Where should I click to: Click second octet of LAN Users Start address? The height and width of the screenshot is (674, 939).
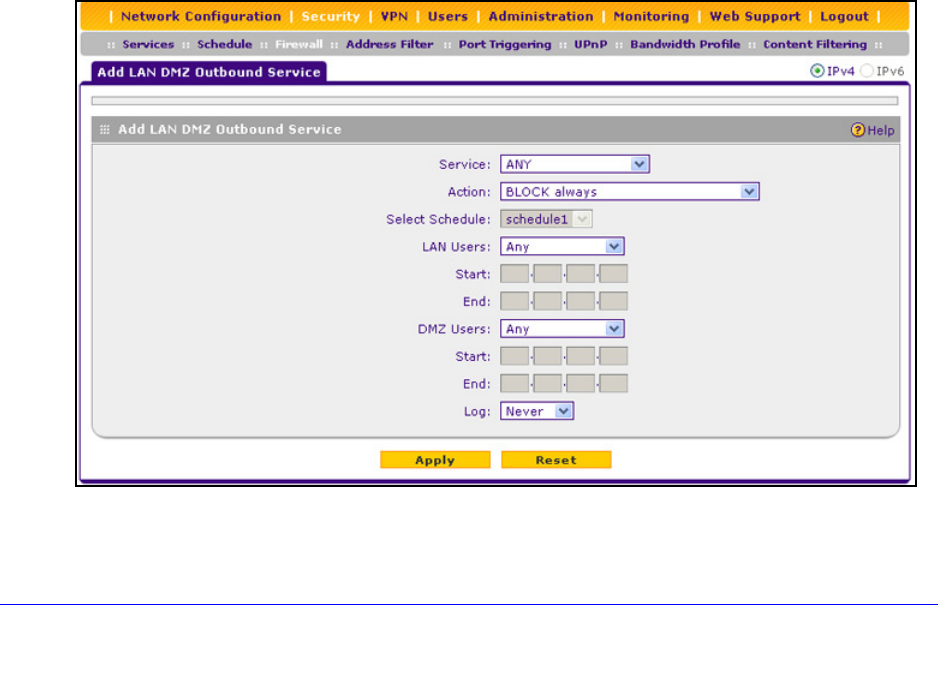547,274
